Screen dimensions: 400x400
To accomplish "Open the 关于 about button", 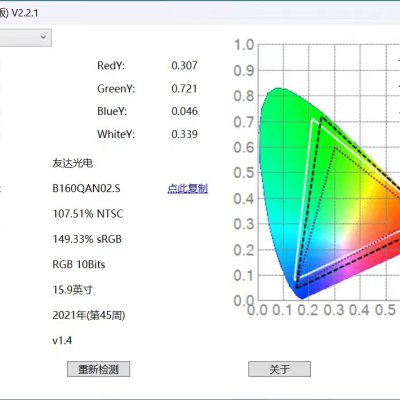I will (x=279, y=369).
